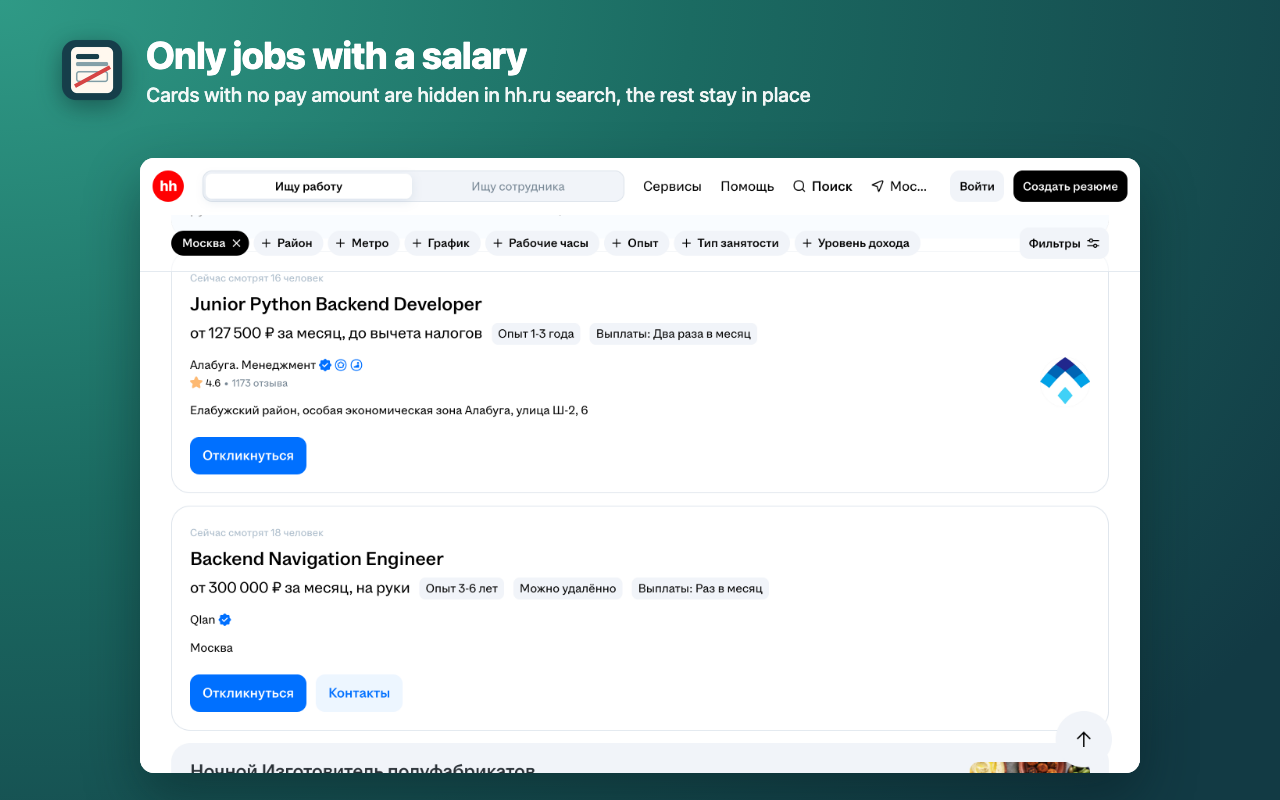Open the Фильтры sliders icon

pos(1093,243)
